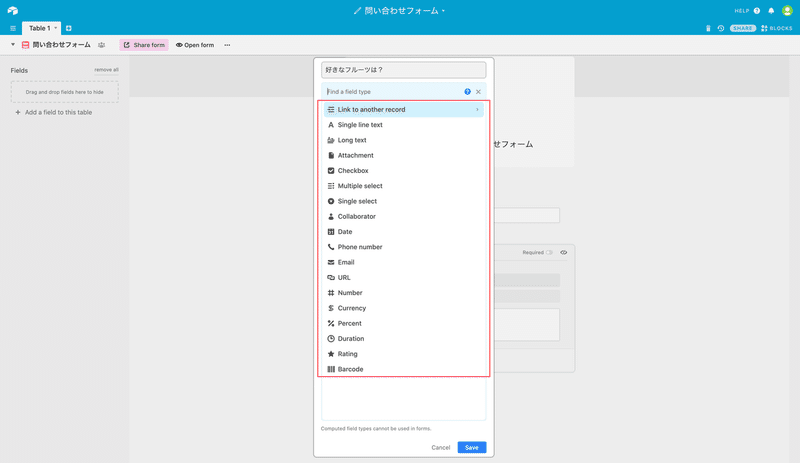
Task: Choose Checkbox field type
Action: click(404, 170)
